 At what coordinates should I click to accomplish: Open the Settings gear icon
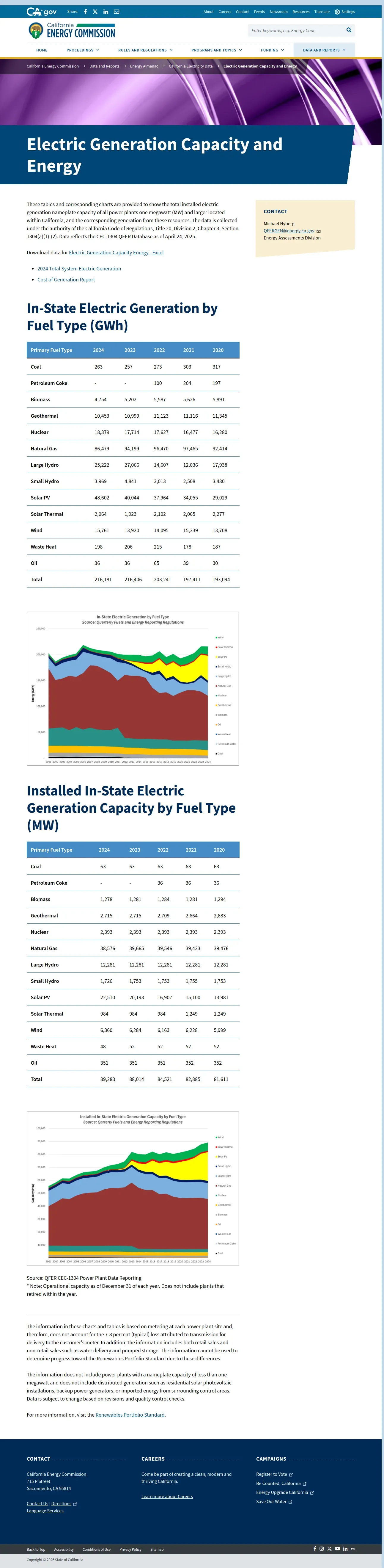[x=337, y=12]
